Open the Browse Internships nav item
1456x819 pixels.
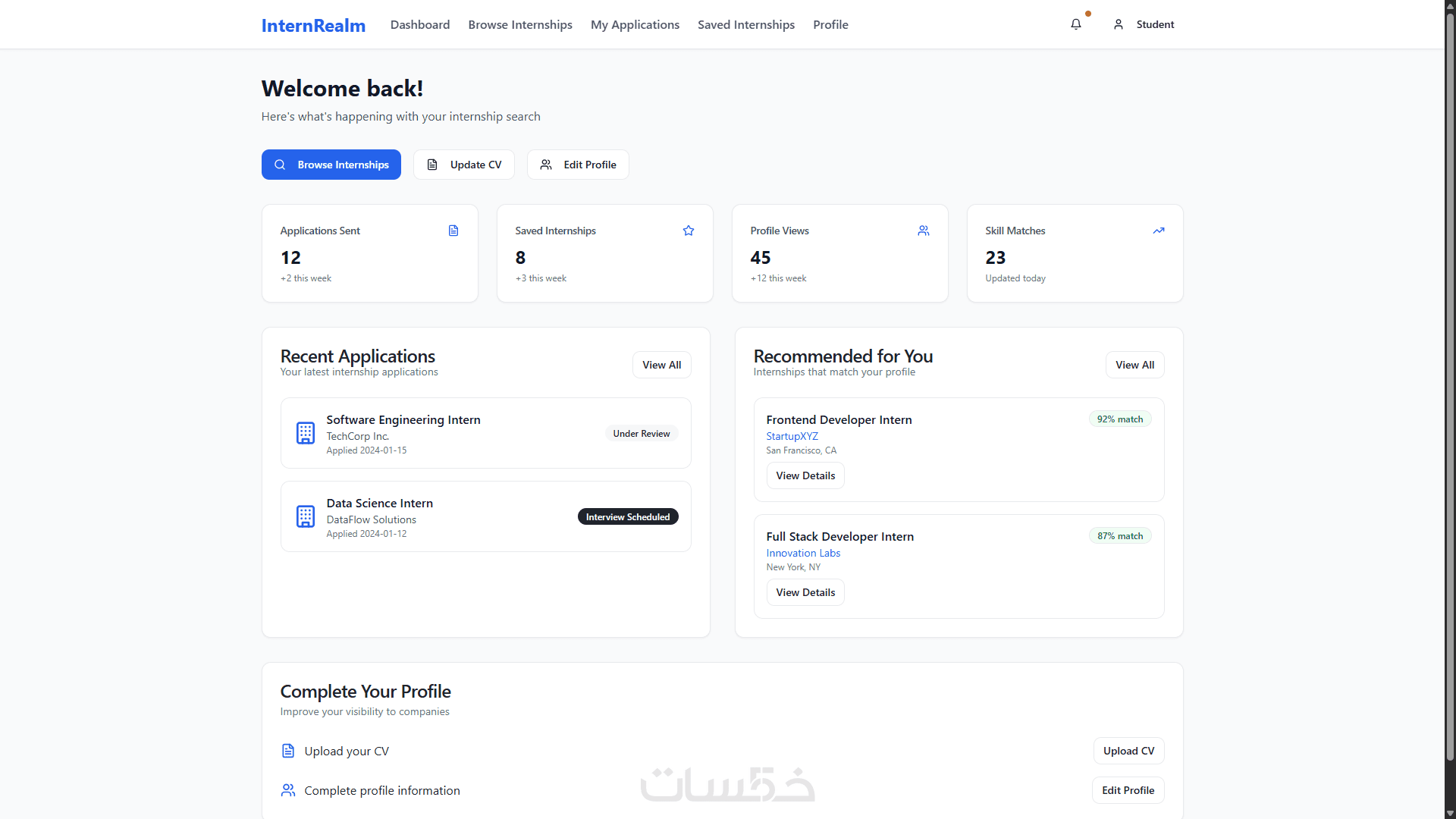(x=520, y=24)
